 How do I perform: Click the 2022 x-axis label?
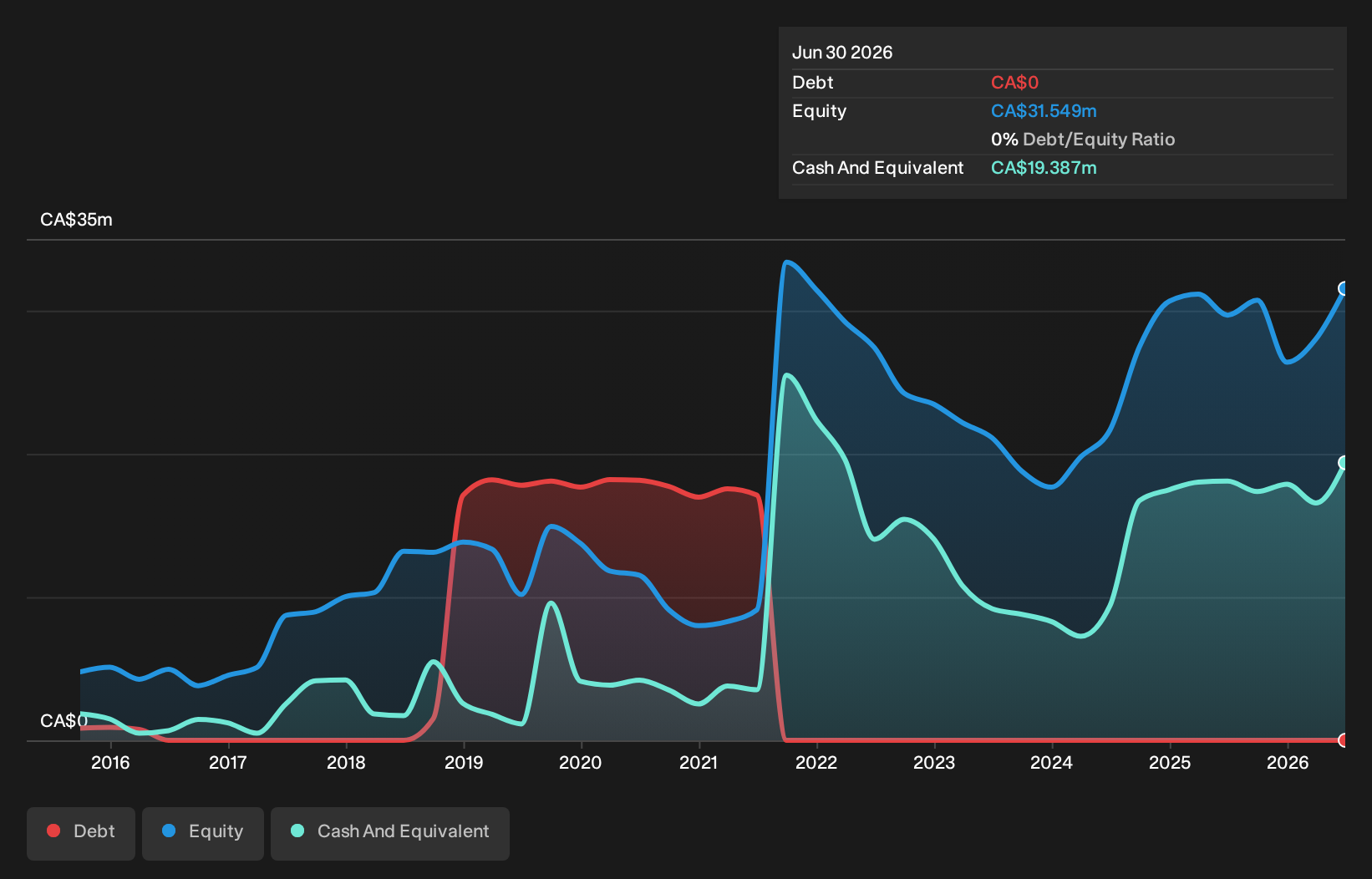click(816, 762)
